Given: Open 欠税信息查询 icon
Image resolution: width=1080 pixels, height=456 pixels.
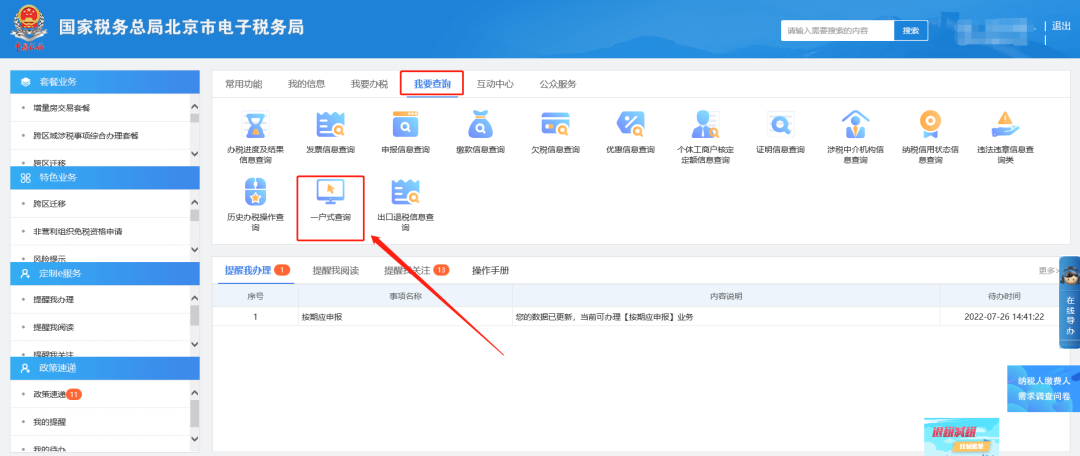Looking at the screenshot, I should [555, 126].
